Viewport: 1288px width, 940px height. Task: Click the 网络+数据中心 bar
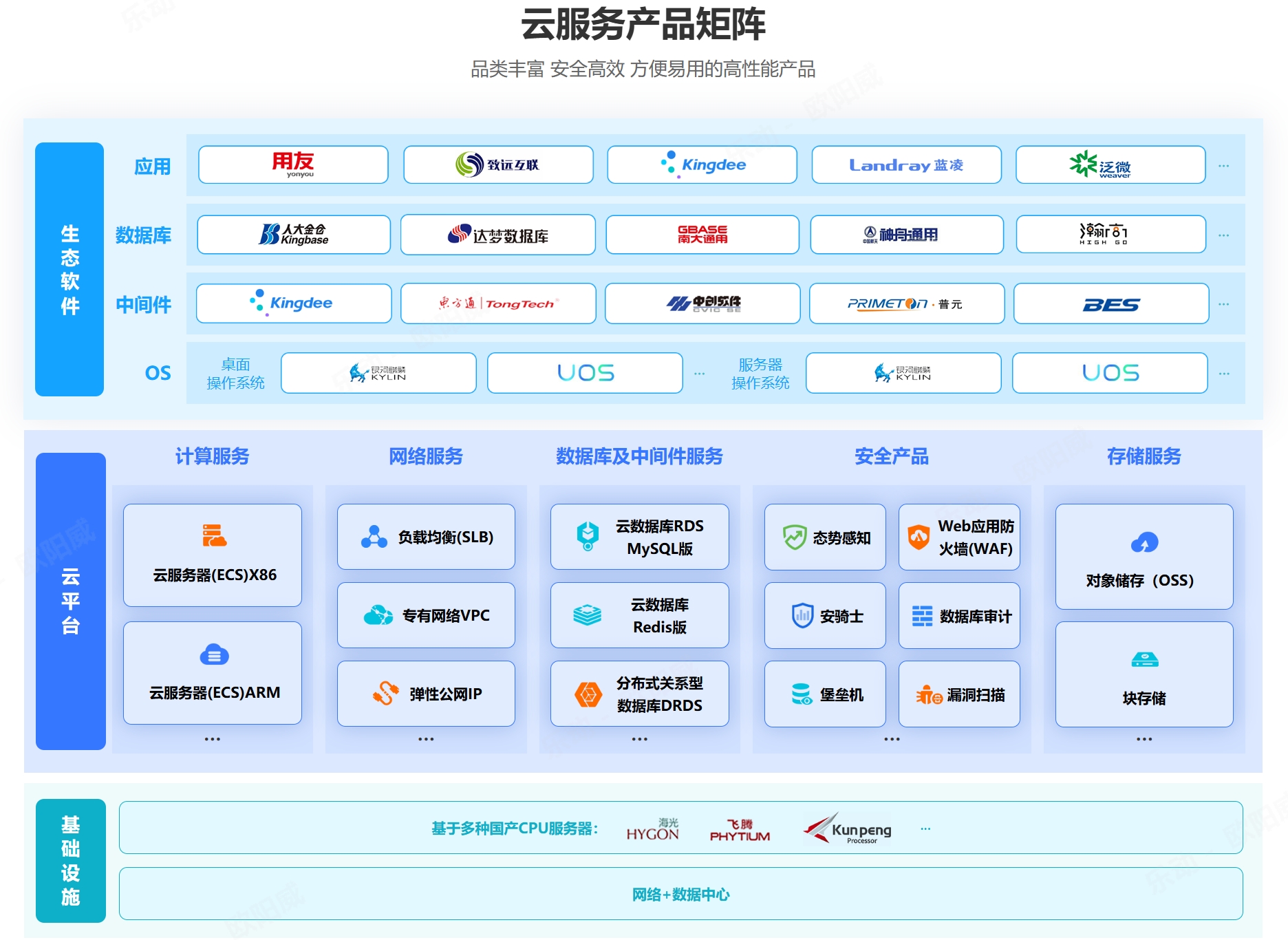click(681, 894)
